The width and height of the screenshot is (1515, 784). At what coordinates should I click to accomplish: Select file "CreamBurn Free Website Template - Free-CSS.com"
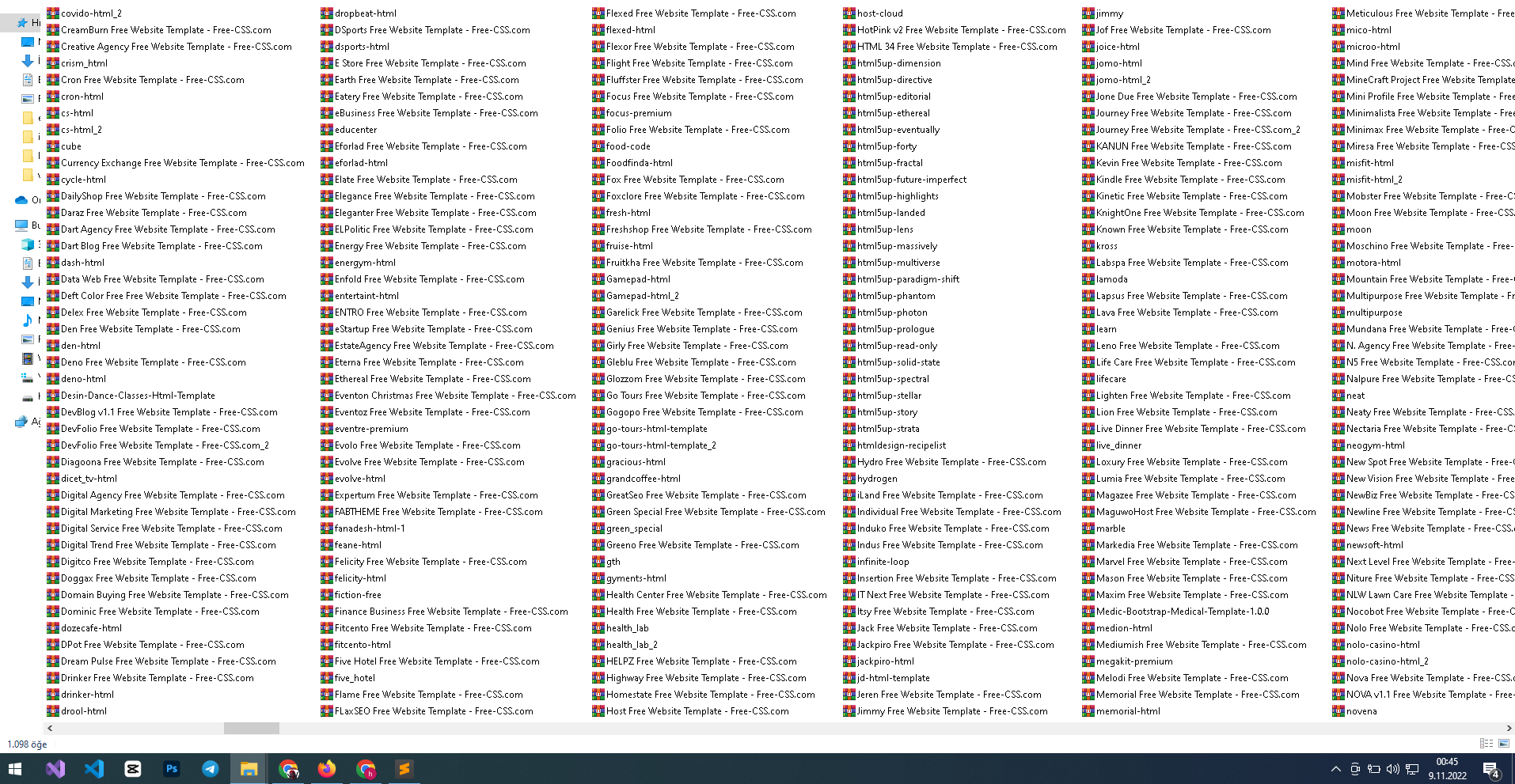point(159,30)
